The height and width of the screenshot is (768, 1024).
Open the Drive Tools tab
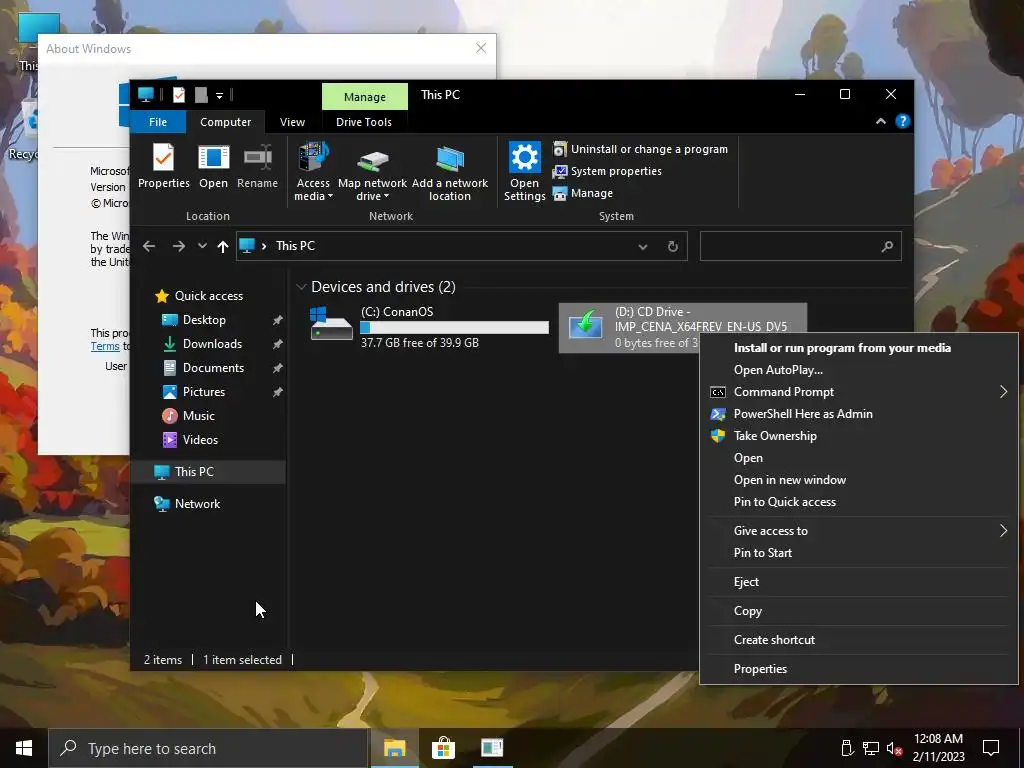coord(364,122)
